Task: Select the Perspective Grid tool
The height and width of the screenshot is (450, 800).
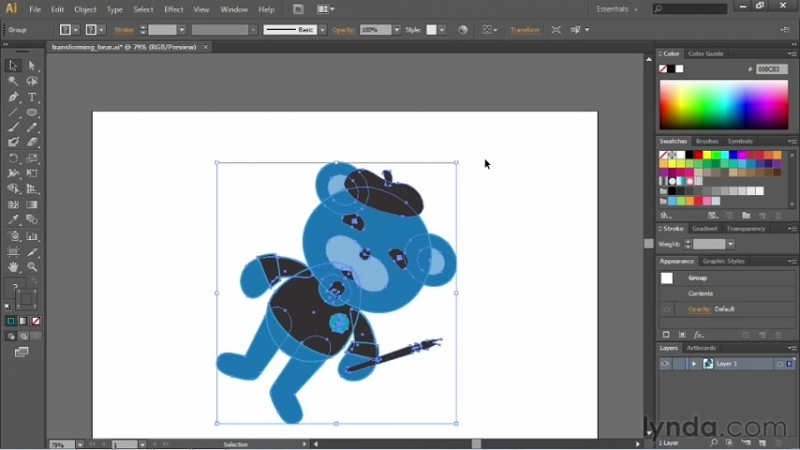Action: [32, 189]
